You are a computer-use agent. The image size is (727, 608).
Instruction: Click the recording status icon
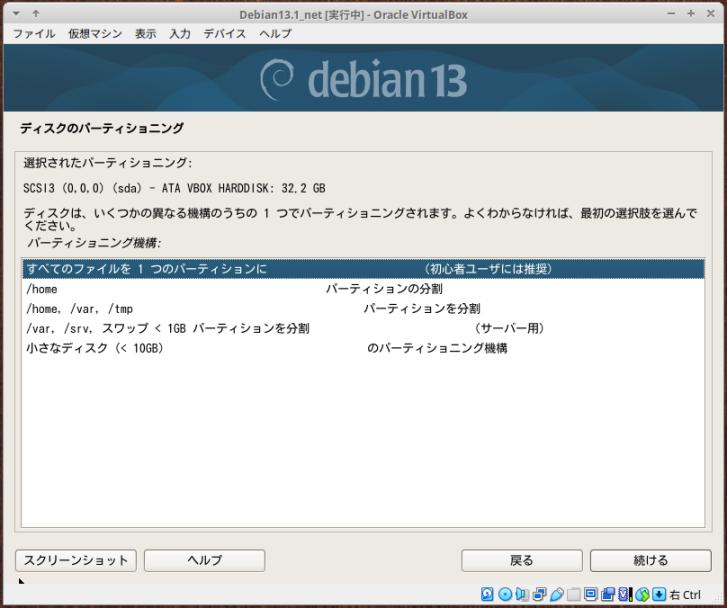click(608, 594)
